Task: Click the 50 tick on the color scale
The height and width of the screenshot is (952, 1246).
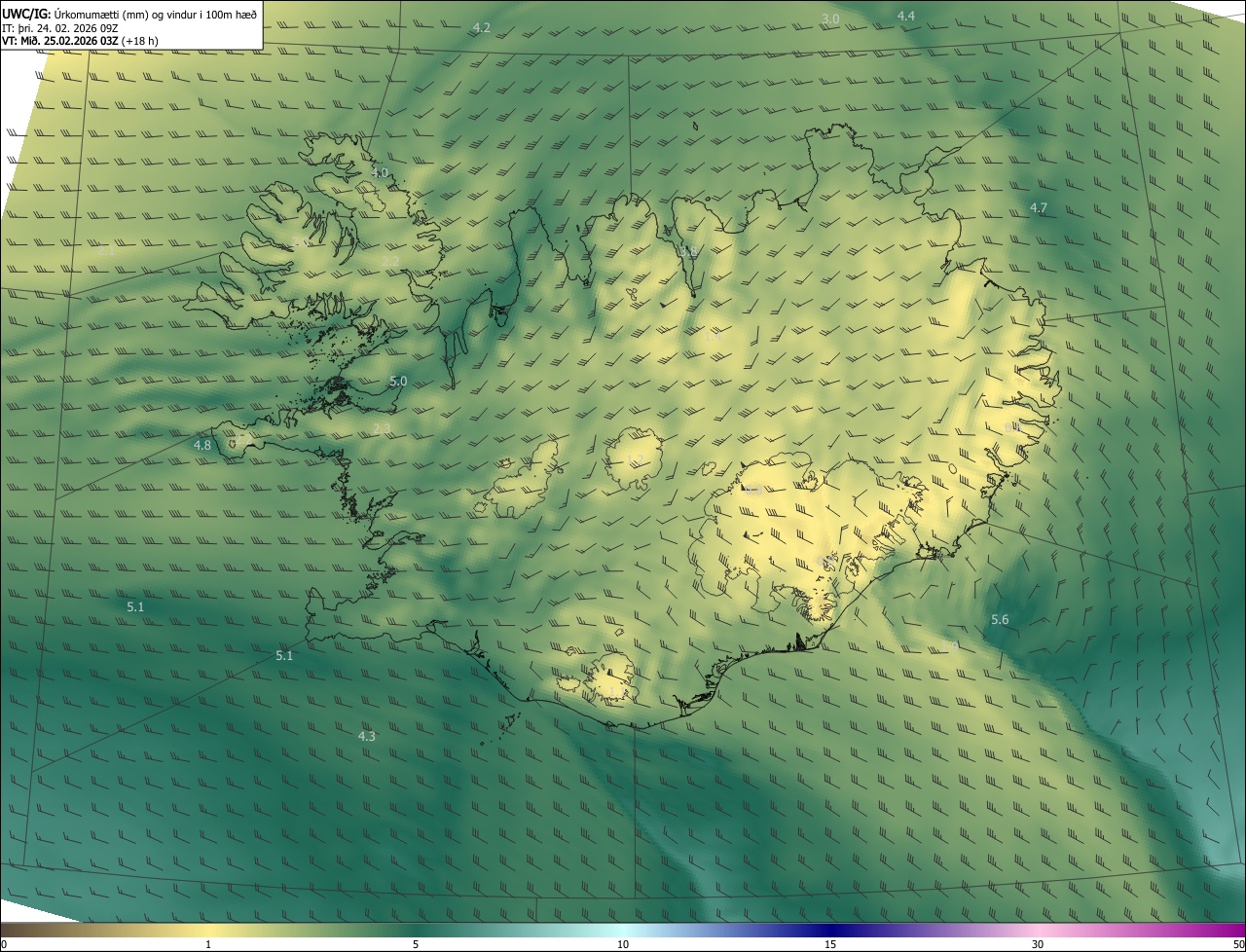Action: (1238, 944)
